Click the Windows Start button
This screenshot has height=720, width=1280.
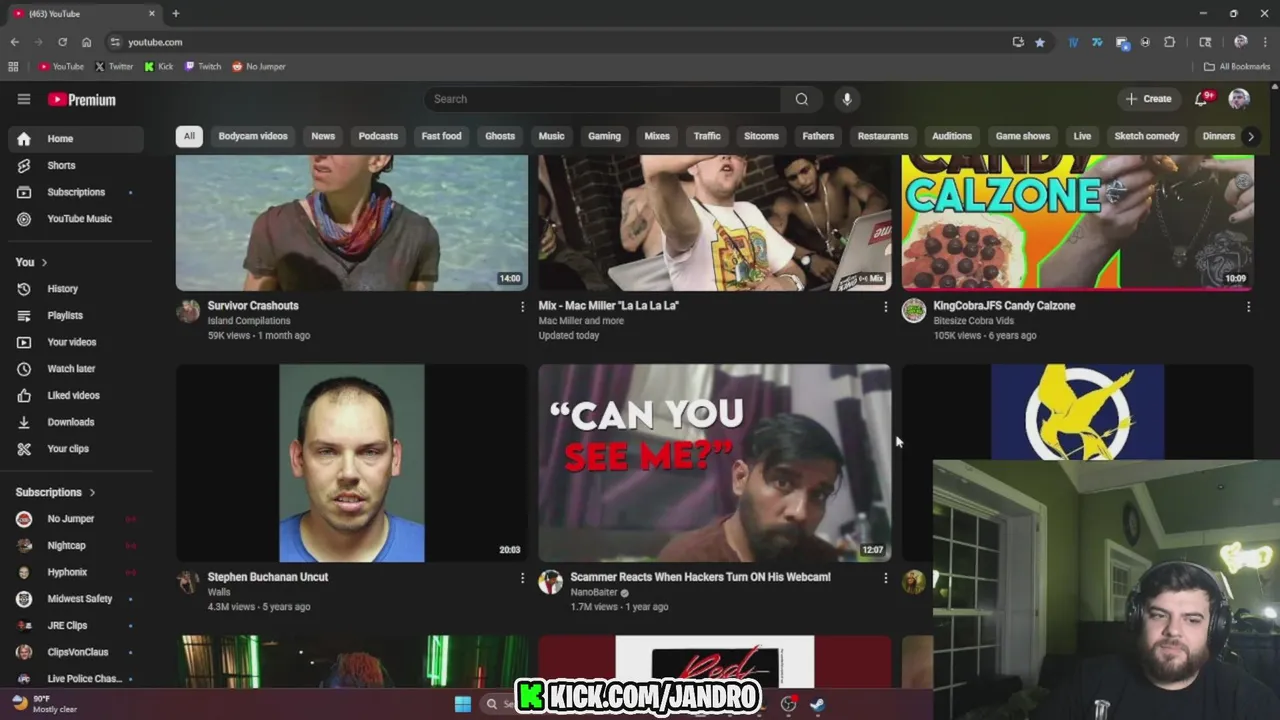(463, 704)
